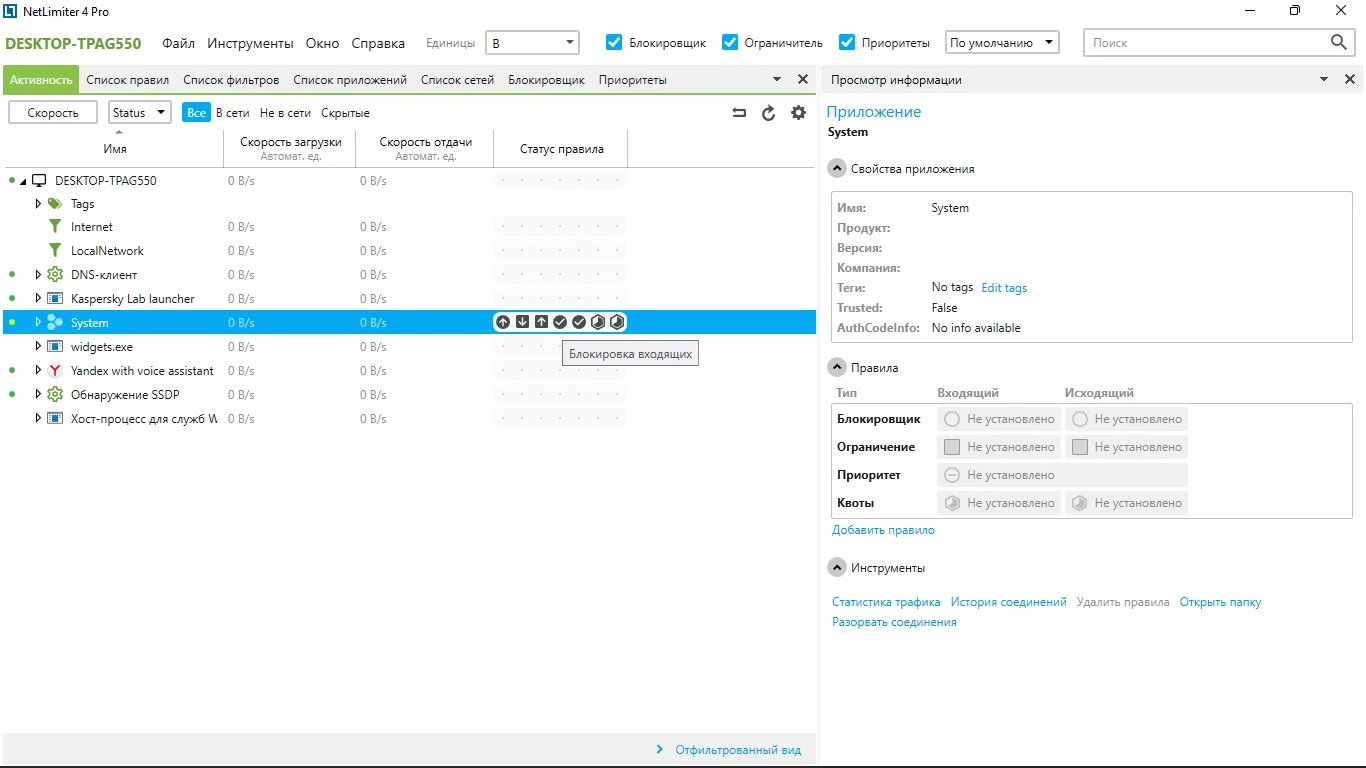Collapse the Свойства приложения section
Viewport: 1366px width, 768px height.
837,169
